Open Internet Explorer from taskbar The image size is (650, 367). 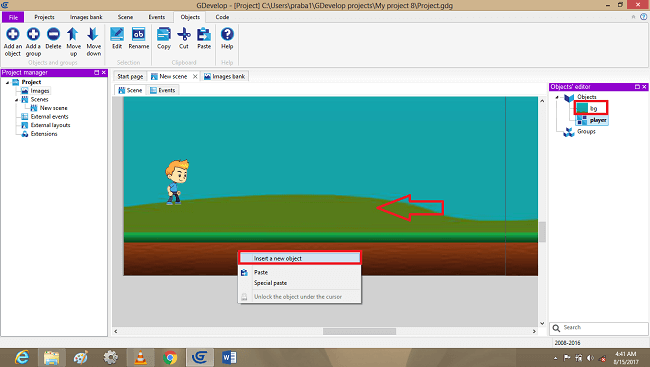point(22,357)
